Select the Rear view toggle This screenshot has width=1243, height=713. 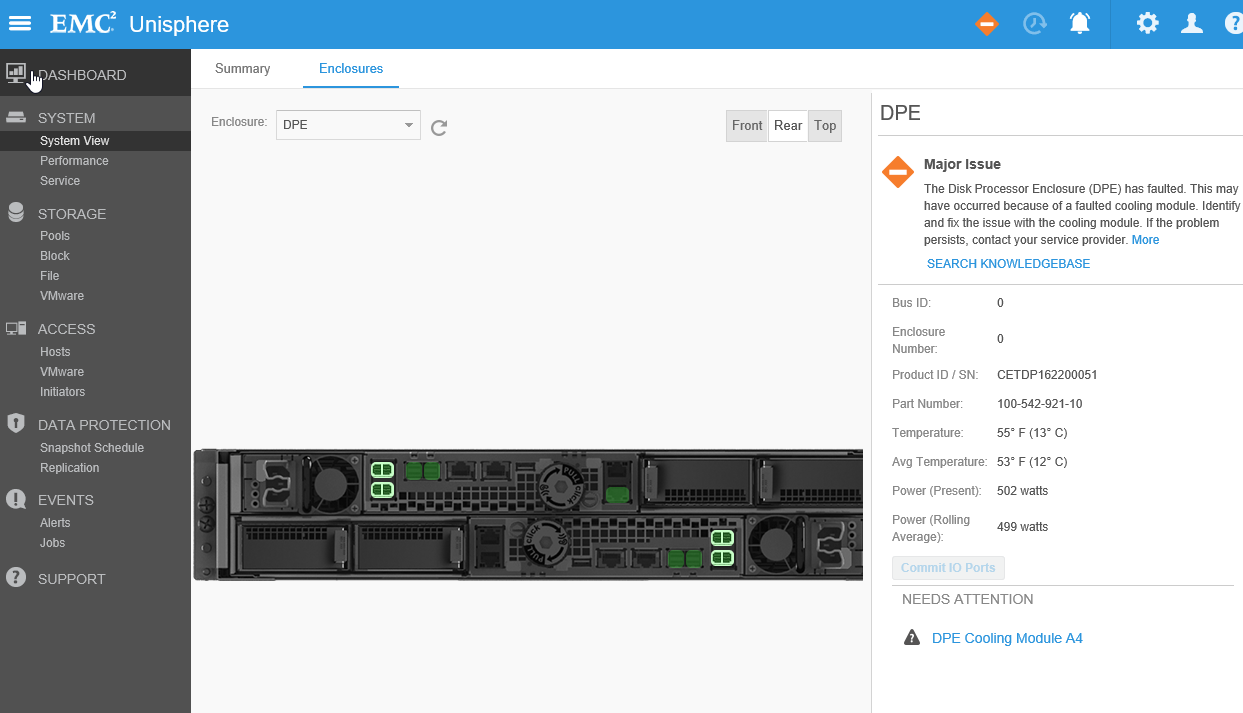pyautogui.click(x=787, y=125)
